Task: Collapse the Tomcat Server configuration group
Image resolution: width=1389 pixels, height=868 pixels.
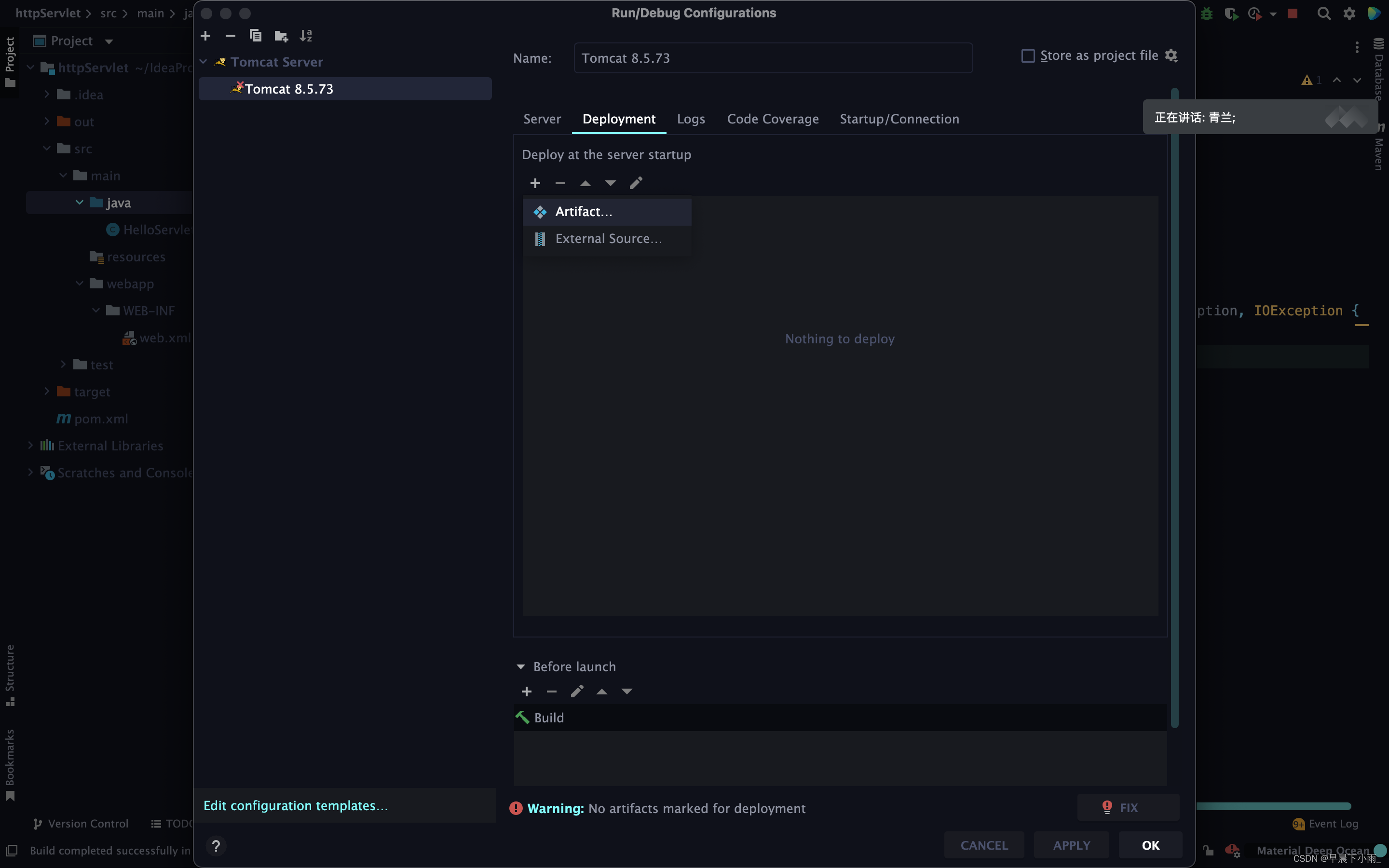Action: [x=203, y=61]
